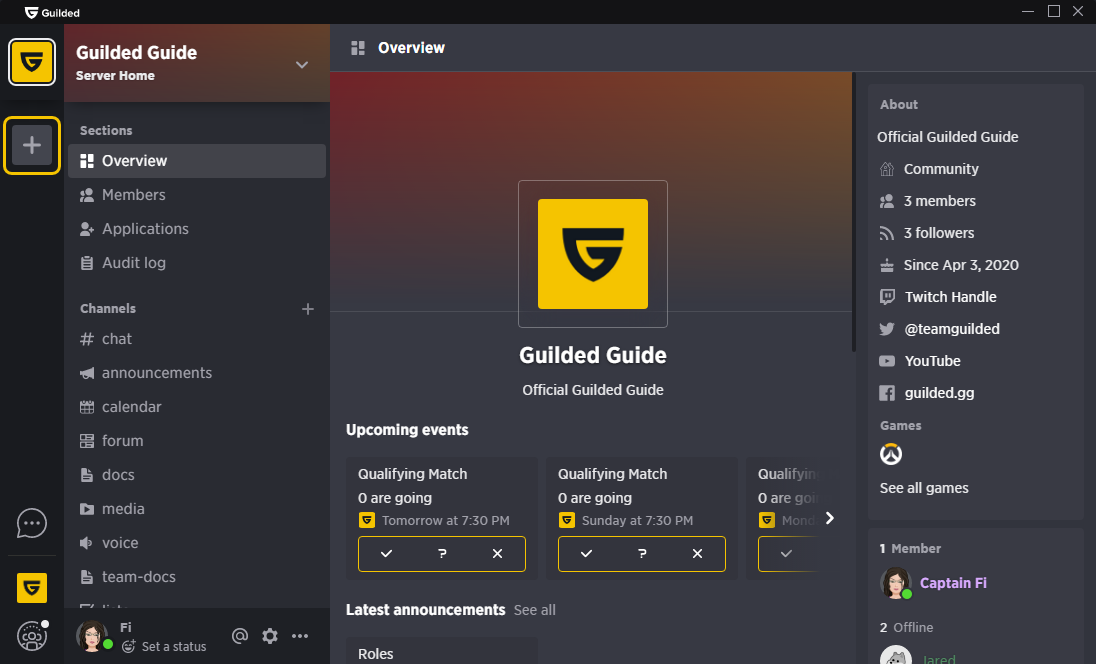The width and height of the screenshot is (1096, 664).
Task: Join the voice channel
Action: tap(197, 542)
